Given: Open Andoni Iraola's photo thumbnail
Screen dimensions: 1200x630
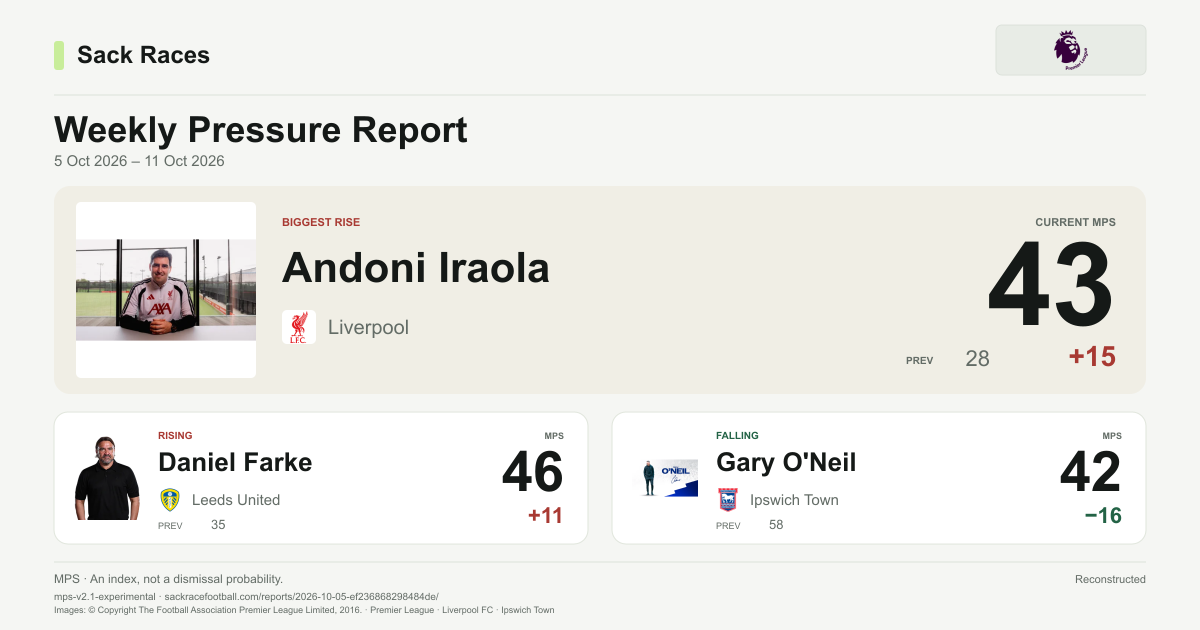Looking at the screenshot, I should coord(166,290).
